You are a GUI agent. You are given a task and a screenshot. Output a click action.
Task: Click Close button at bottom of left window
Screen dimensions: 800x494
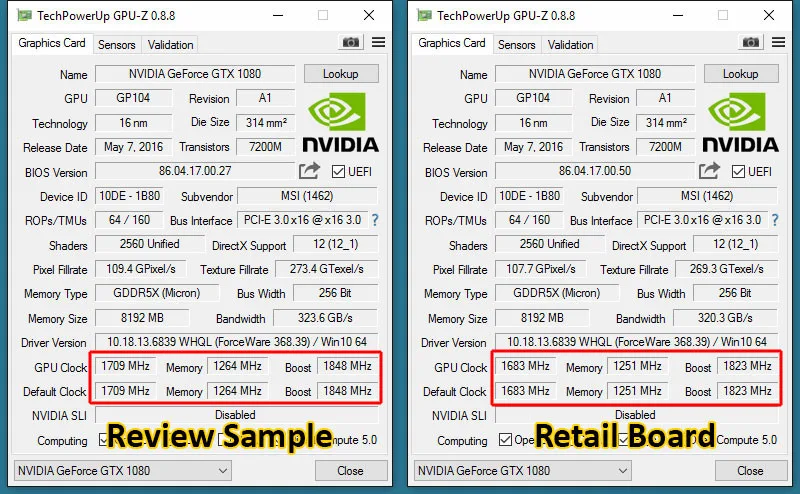click(x=351, y=471)
